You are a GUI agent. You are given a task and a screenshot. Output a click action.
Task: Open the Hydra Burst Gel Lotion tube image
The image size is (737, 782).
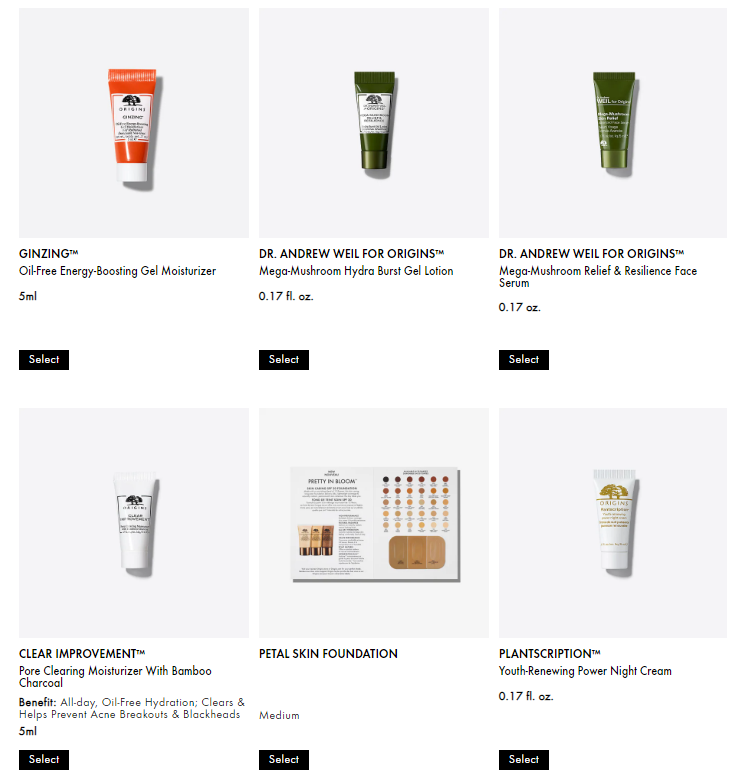point(373,123)
